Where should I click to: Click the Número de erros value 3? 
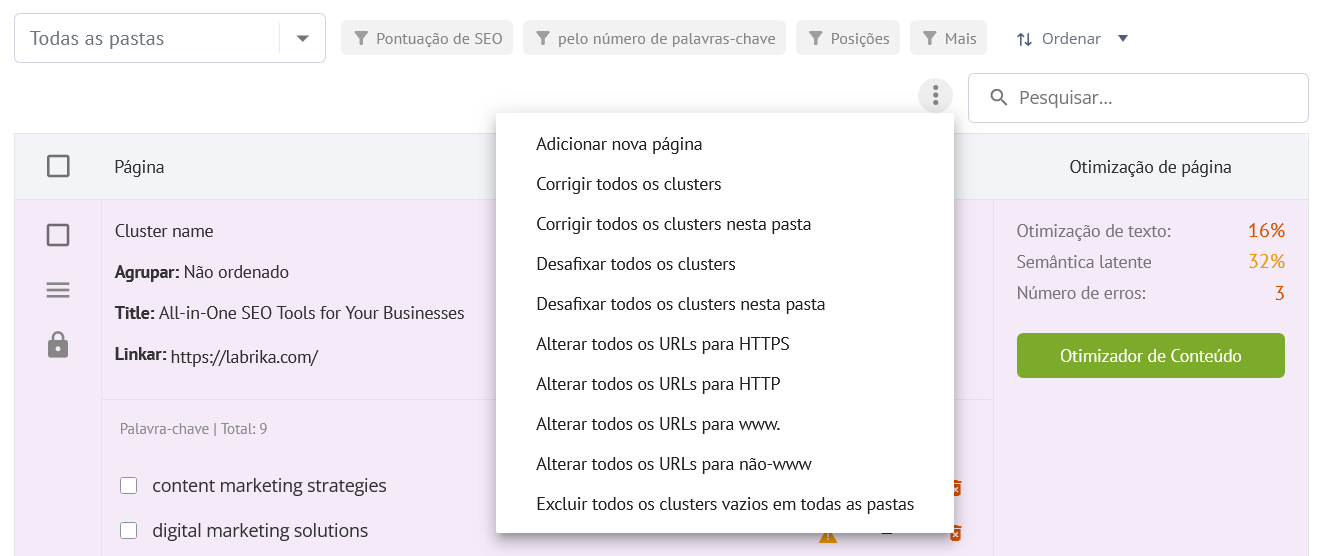[x=1279, y=293]
